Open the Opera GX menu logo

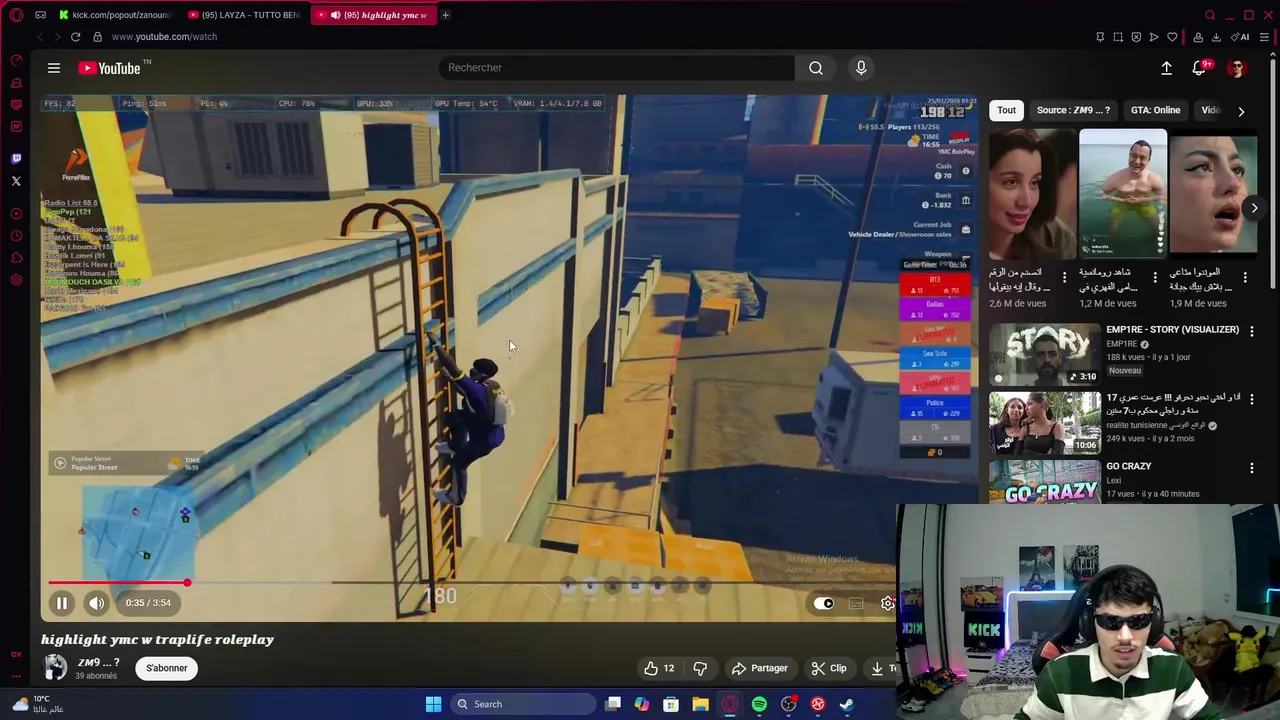click(x=16, y=15)
